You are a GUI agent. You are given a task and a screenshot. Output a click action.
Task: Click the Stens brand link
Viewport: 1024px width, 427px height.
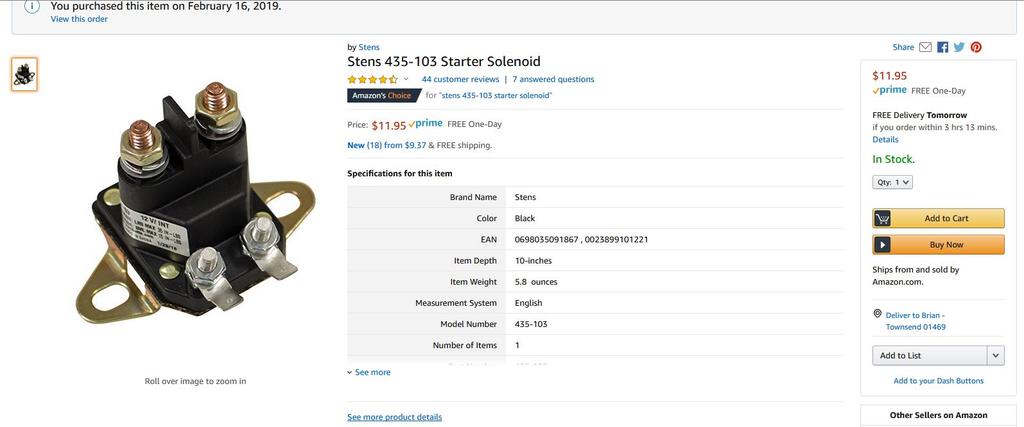(369, 47)
